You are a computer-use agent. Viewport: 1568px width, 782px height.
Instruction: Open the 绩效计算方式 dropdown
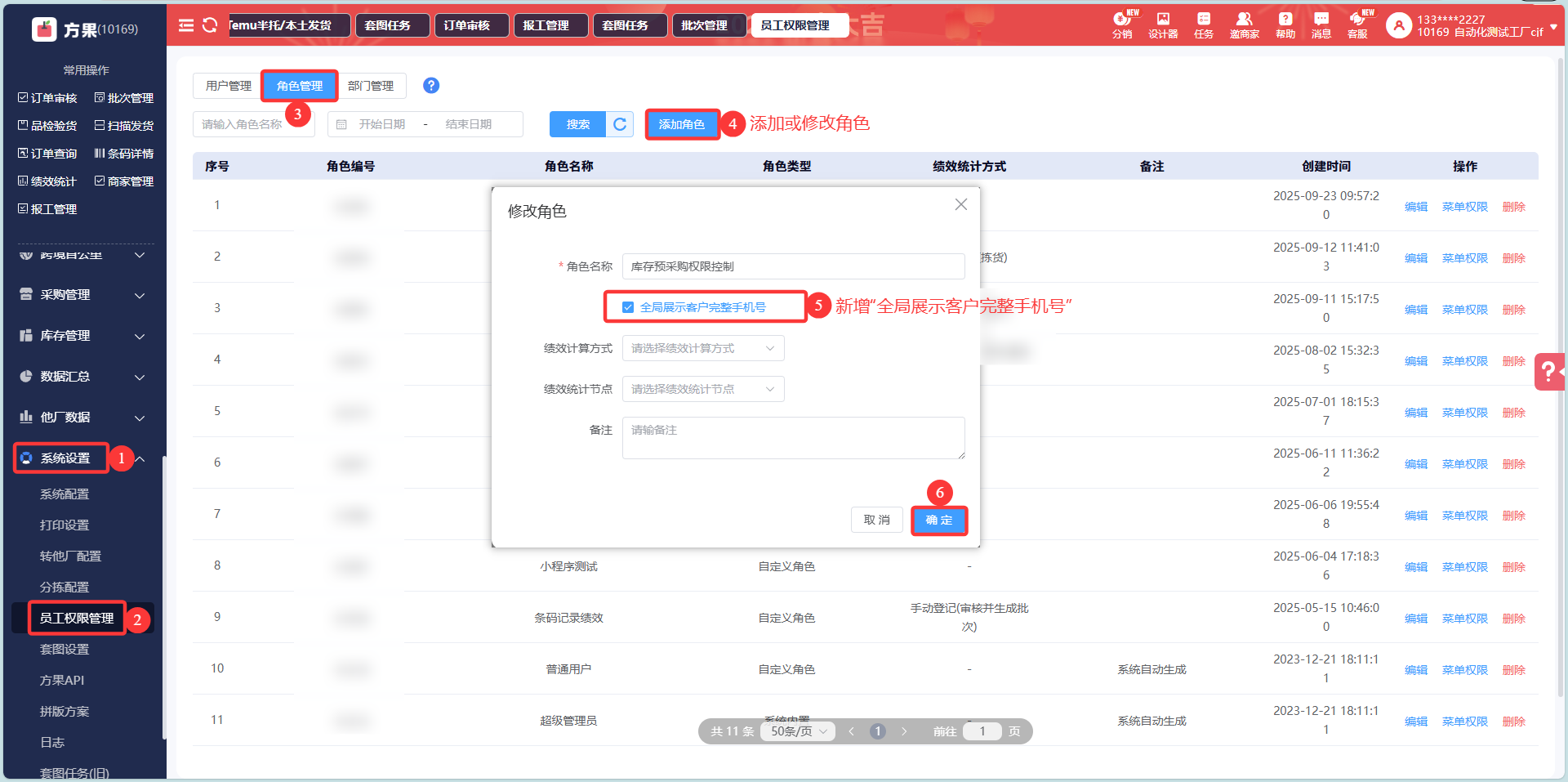point(702,348)
